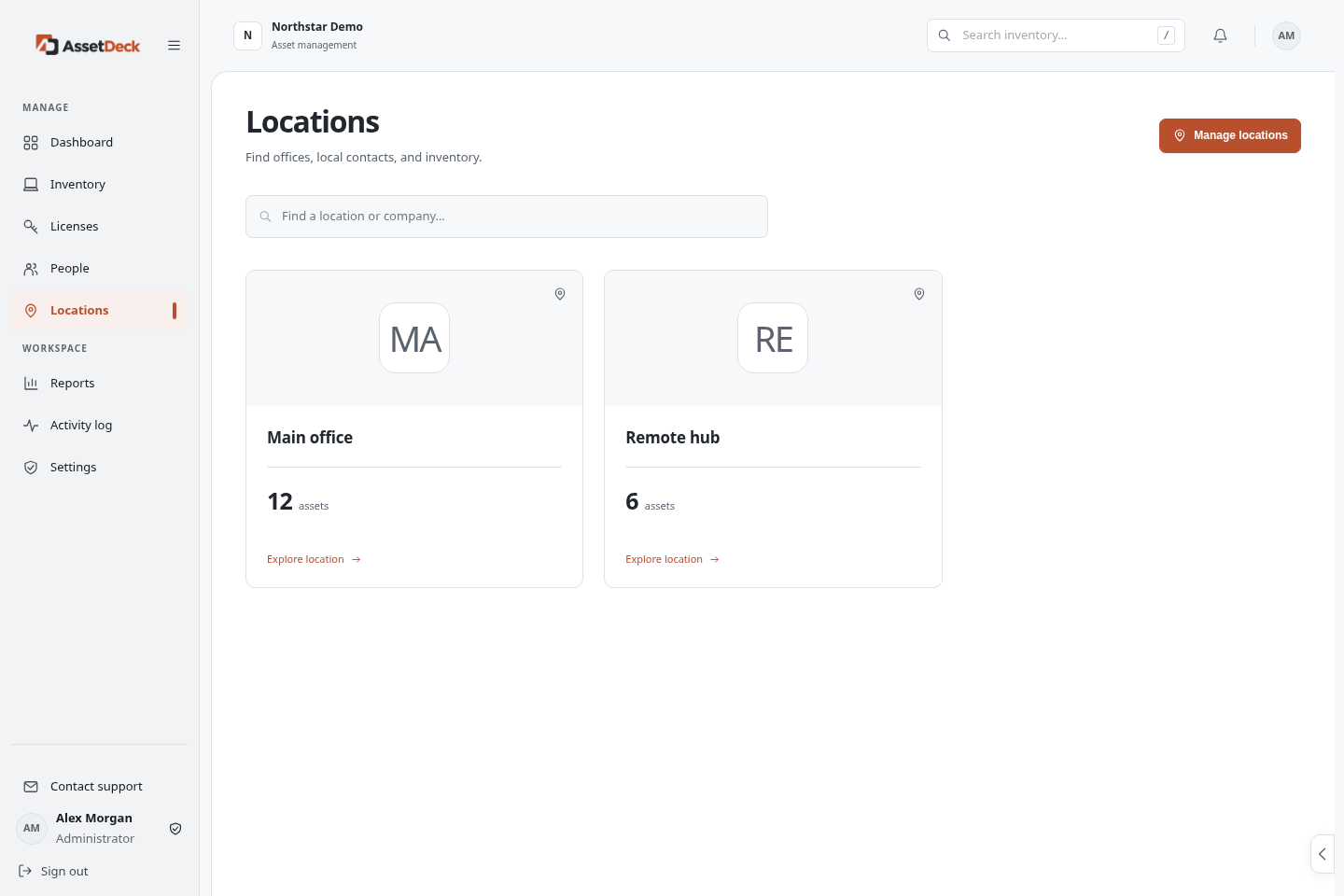Open the notifications bell
1344x896 pixels.
(1220, 35)
